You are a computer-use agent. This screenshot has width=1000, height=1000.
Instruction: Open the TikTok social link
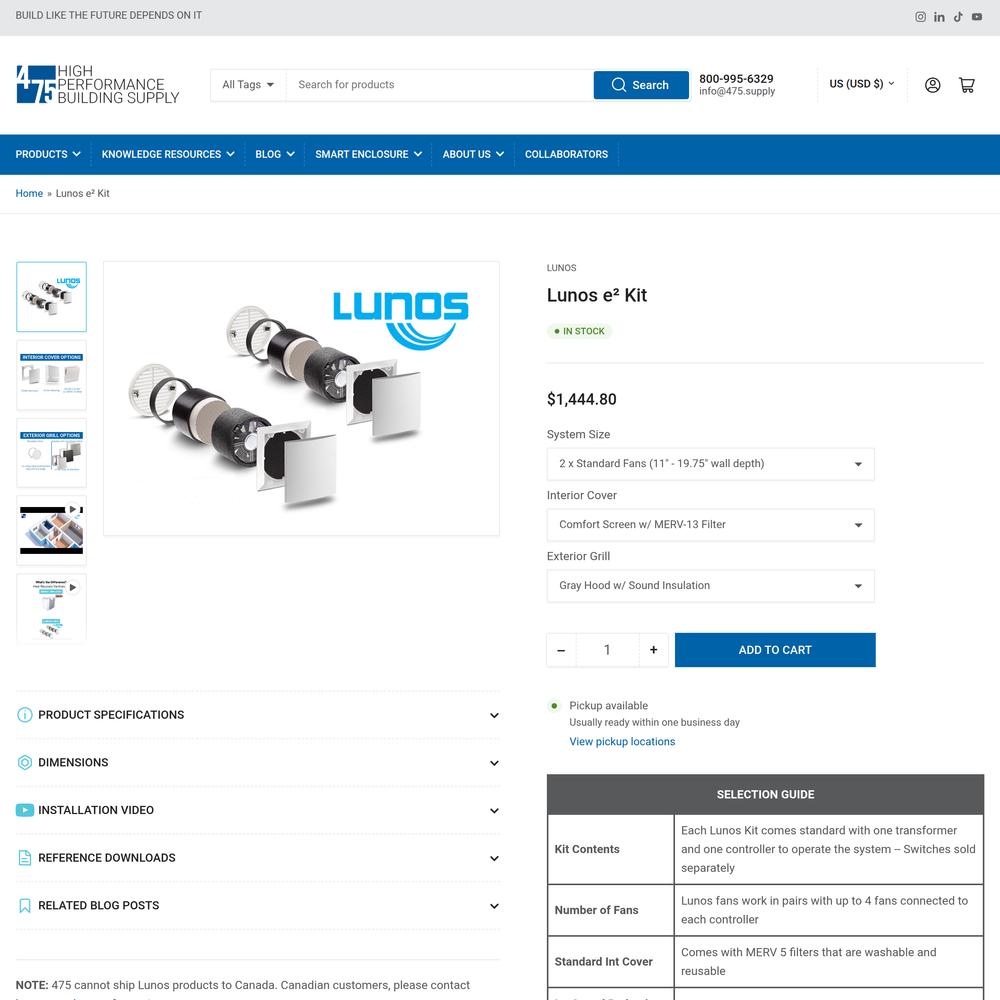(x=958, y=17)
